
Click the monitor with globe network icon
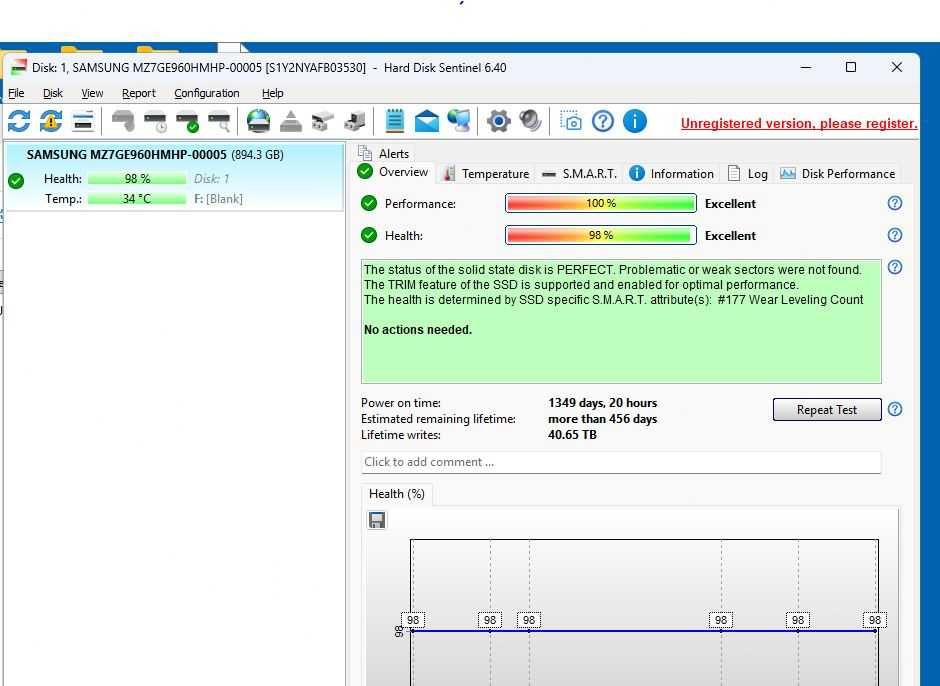459,121
